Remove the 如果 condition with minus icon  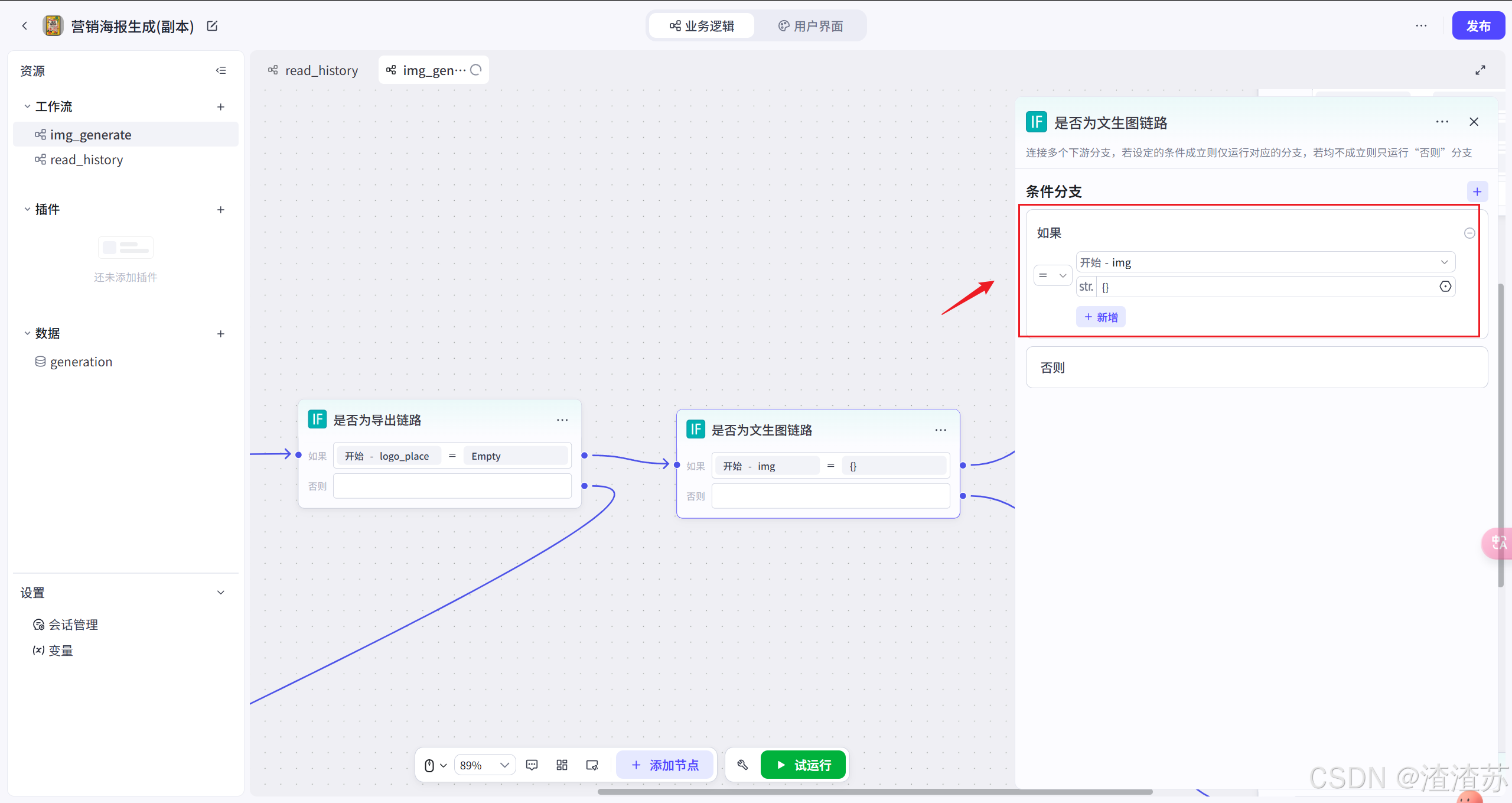(x=1469, y=233)
